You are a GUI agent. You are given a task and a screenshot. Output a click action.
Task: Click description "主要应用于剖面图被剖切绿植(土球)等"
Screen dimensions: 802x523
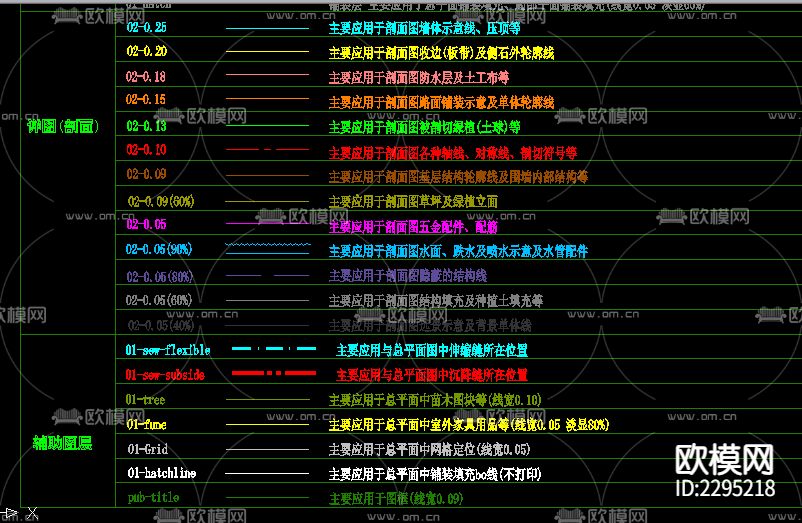424,126
